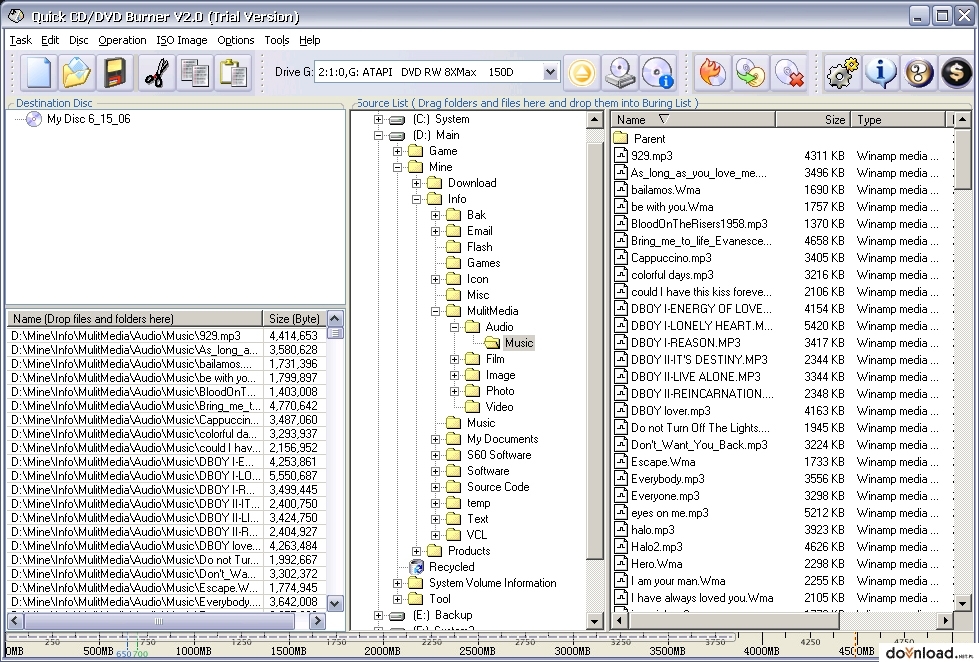This screenshot has width=979, height=662.
Task: Expand the Download folder node
Action: (x=417, y=183)
